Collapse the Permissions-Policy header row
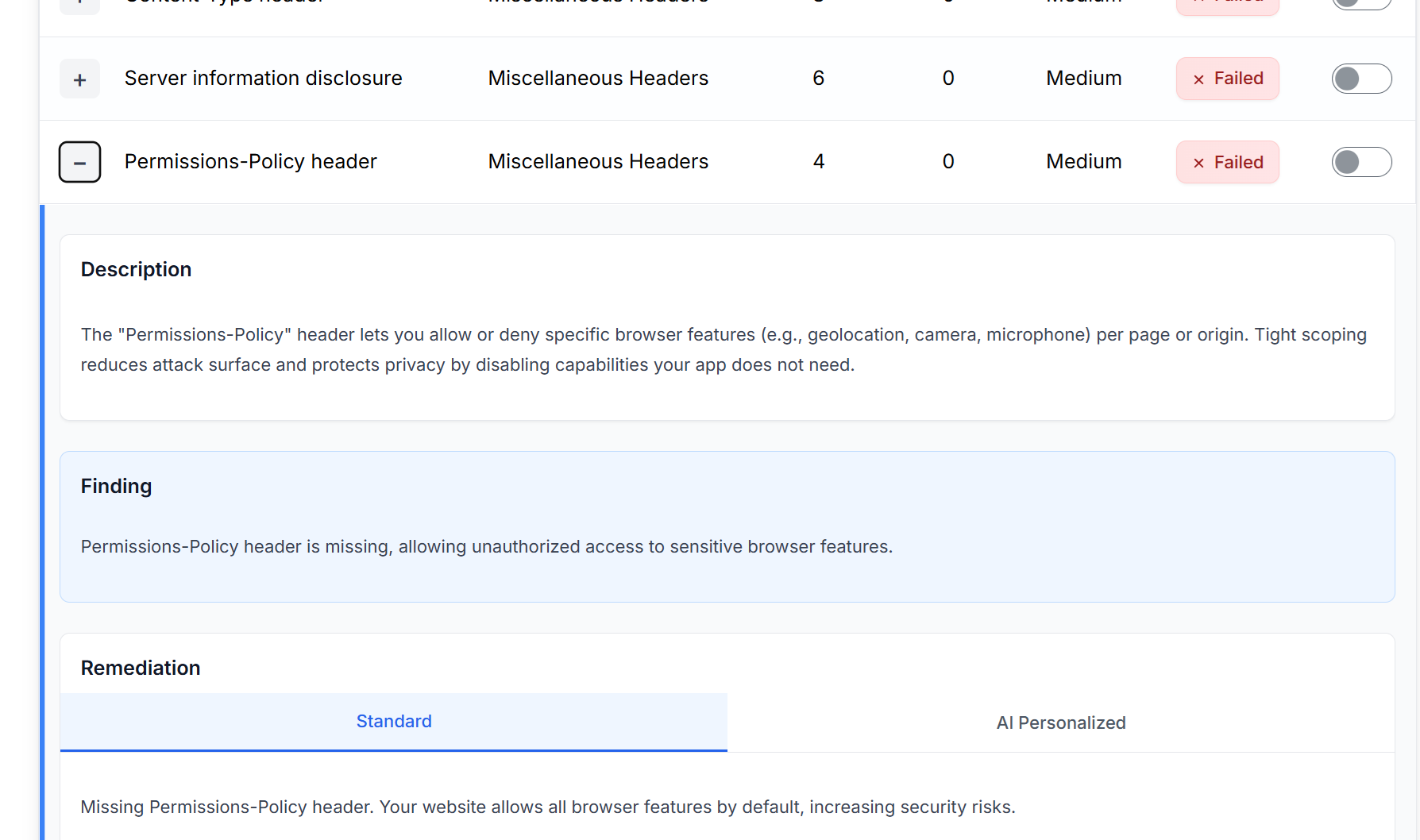The width and height of the screenshot is (1420, 840). 79,162
